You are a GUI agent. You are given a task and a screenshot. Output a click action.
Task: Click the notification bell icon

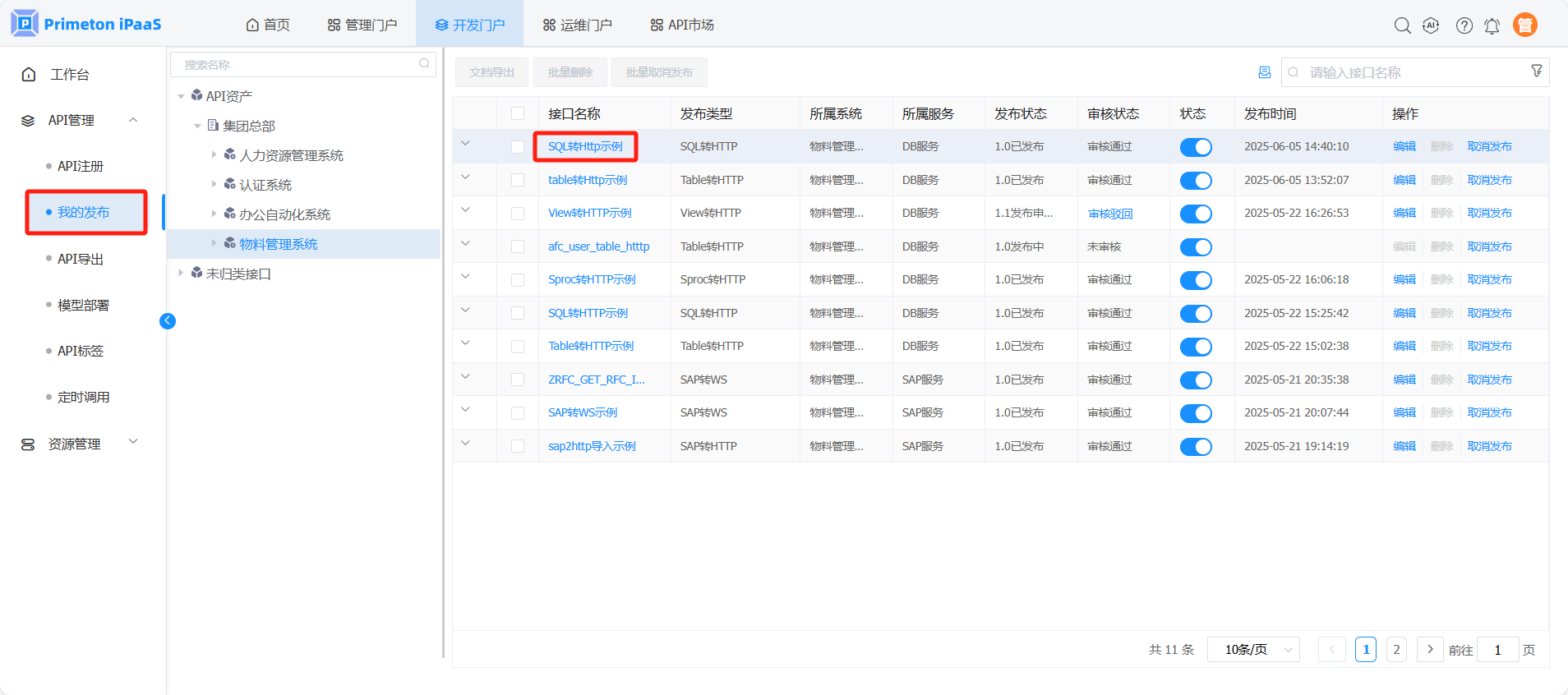pos(1492,26)
